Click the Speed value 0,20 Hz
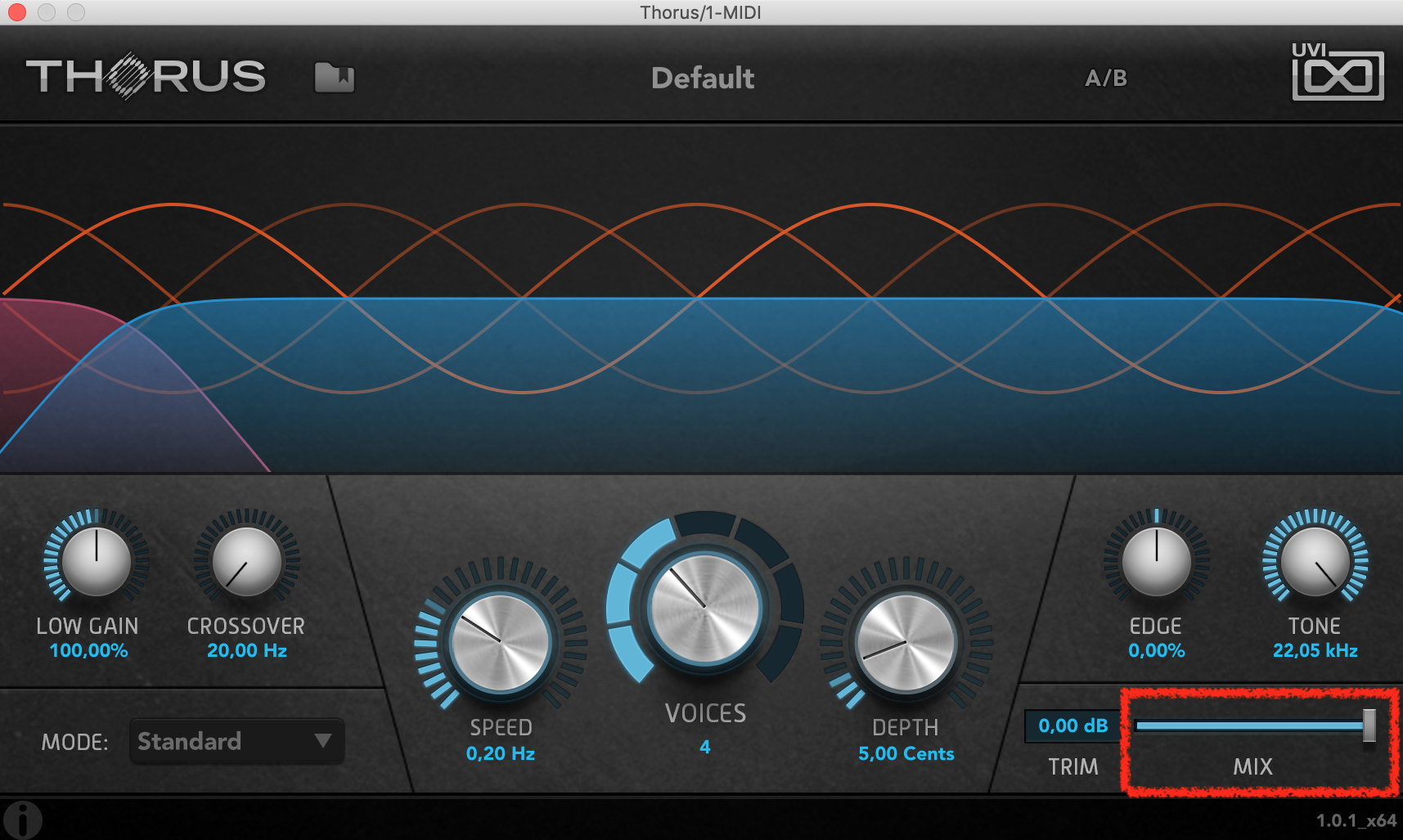The width and height of the screenshot is (1403, 840). pos(500,753)
